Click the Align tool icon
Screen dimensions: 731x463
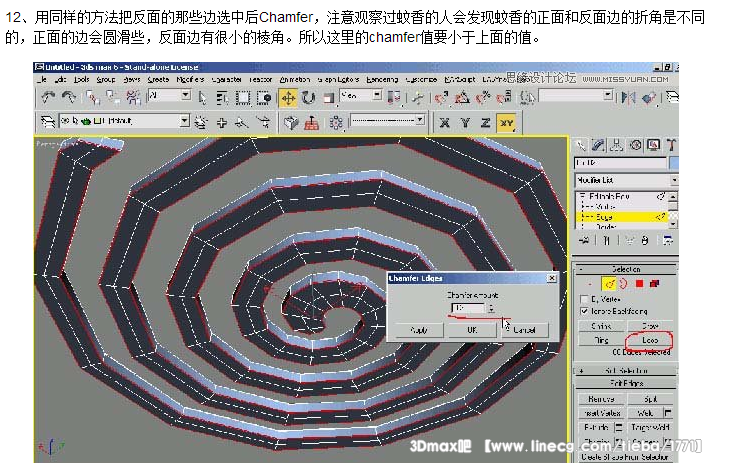[648, 97]
